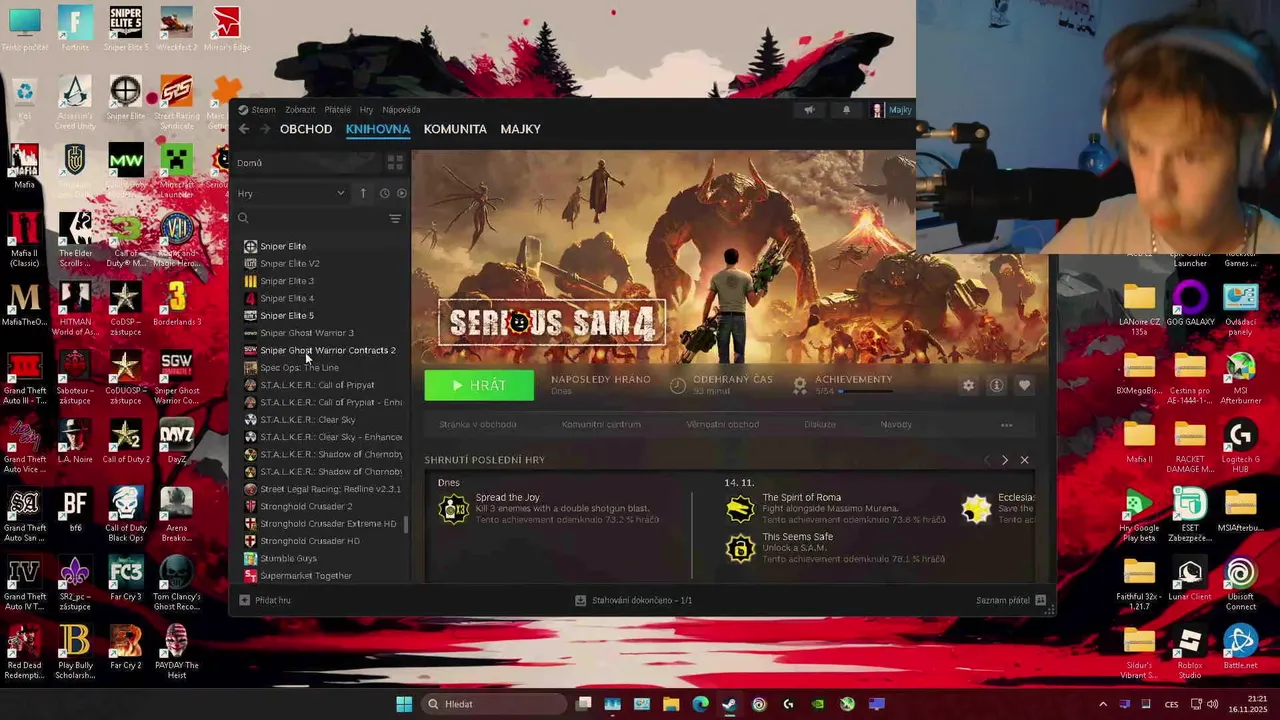Select Sniper Elite V2 in game list
Screen dimensions: 1280x720
coord(290,264)
